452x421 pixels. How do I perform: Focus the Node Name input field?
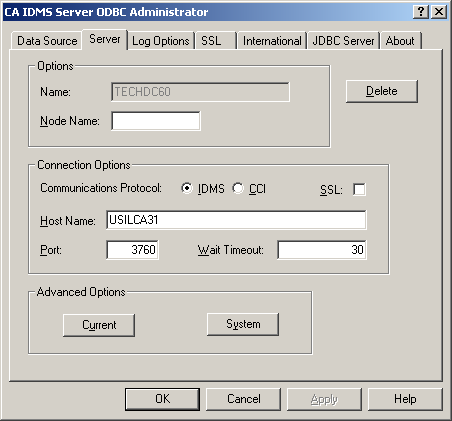156,121
